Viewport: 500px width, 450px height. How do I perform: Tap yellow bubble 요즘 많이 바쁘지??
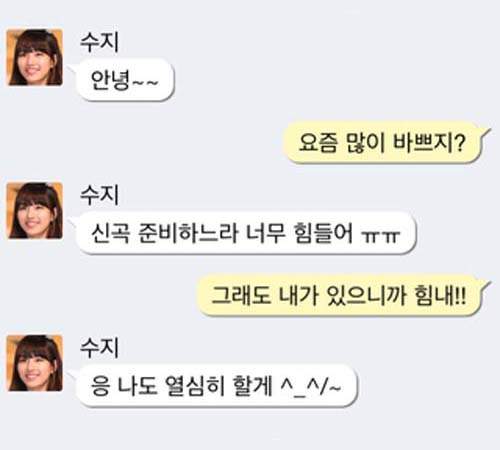(x=383, y=142)
